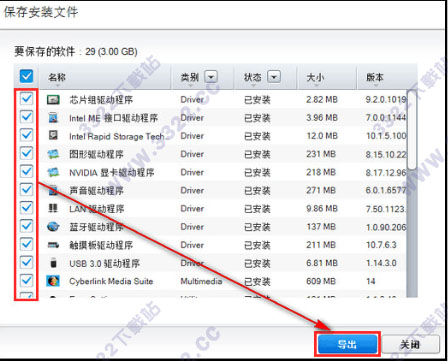The height and width of the screenshot is (361, 448).
Task: Click the 137 MB size cell
Action: click(321, 227)
